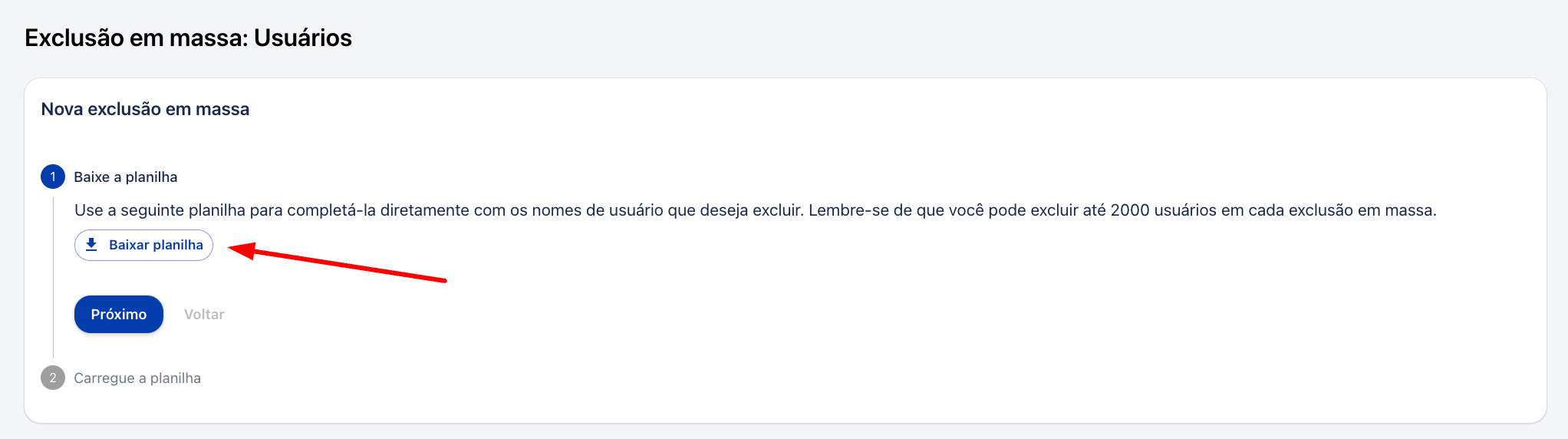Click the word 'planilha' in the step 2 label
Image resolution: width=1568 pixels, height=439 pixels.
[176, 378]
